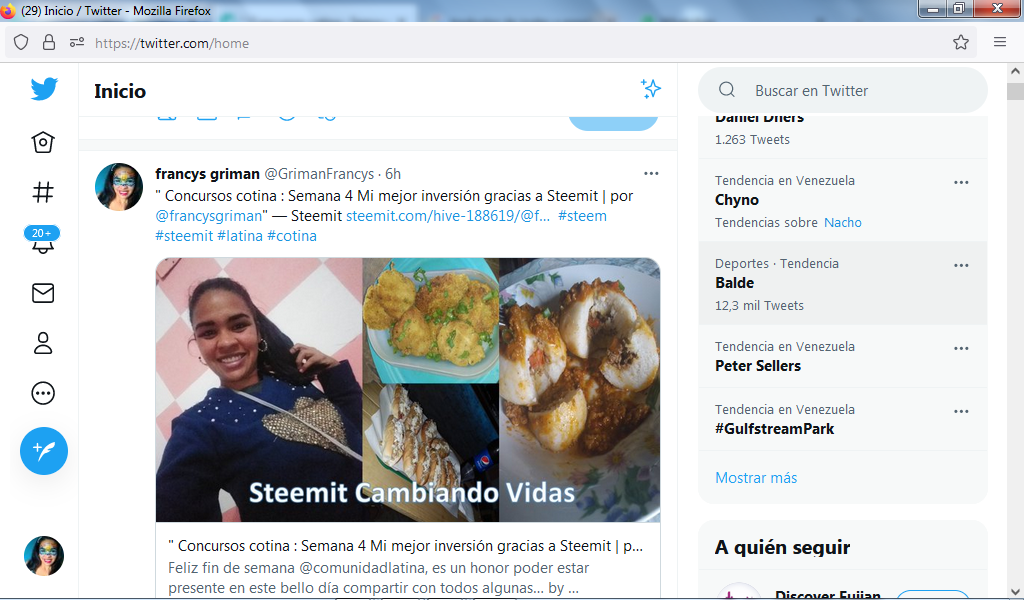The height and width of the screenshot is (600, 1024).
Task: Select the #GulfstreamPark trend
Action: click(x=775, y=429)
